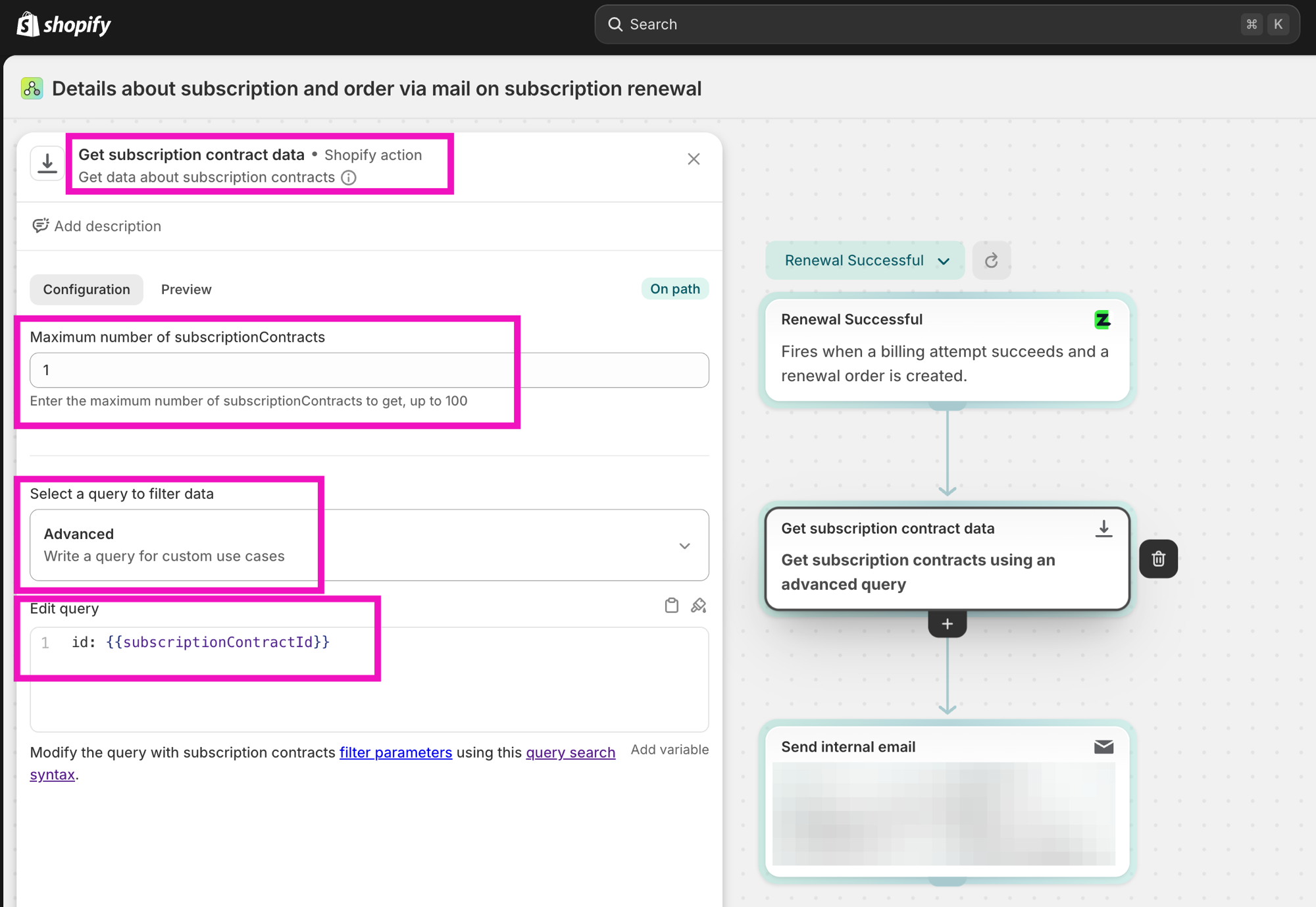Click the Maximum number of subscriptionContracts field

[369, 370]
